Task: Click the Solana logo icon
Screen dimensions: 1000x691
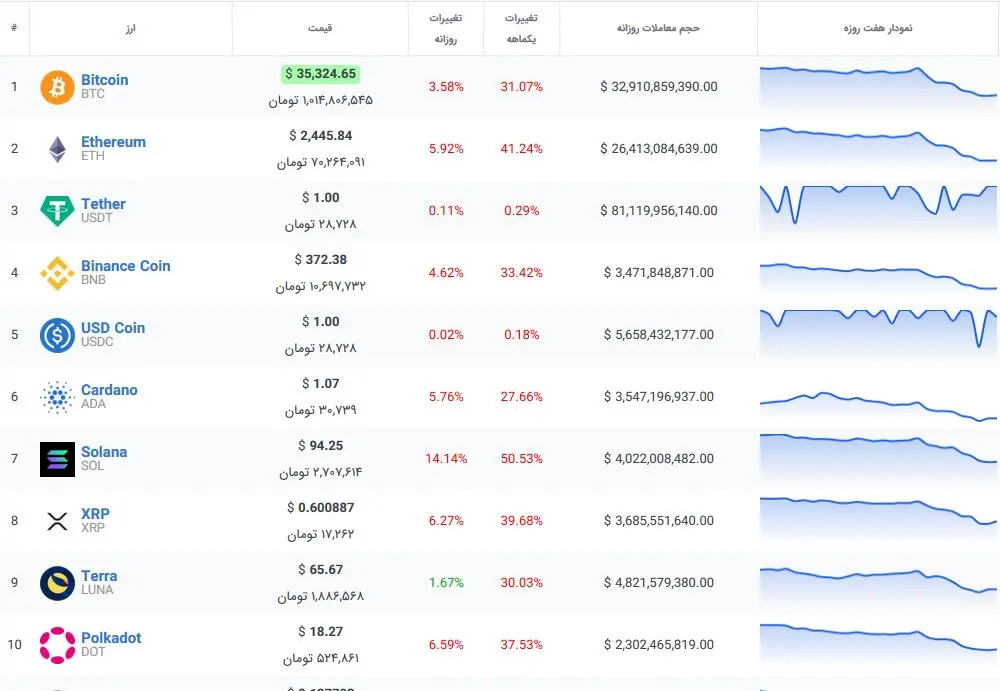Action: (57, 459)
